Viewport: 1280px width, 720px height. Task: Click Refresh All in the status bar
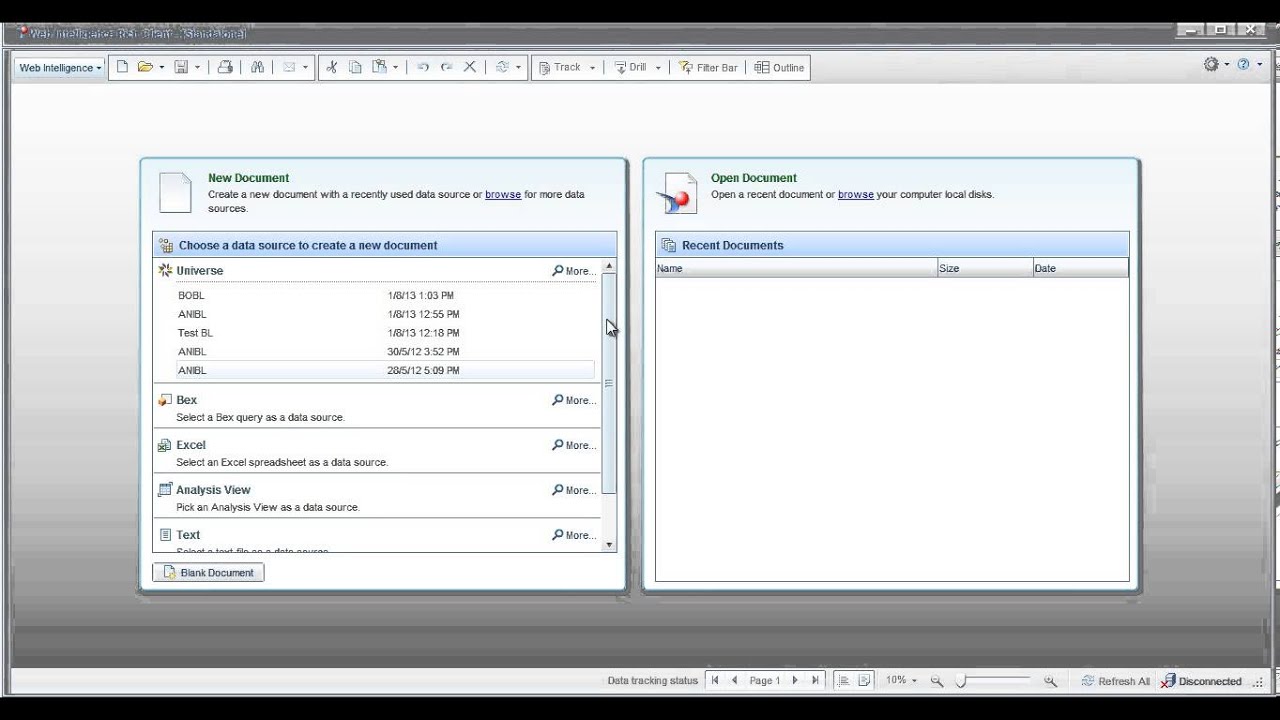1116,681
